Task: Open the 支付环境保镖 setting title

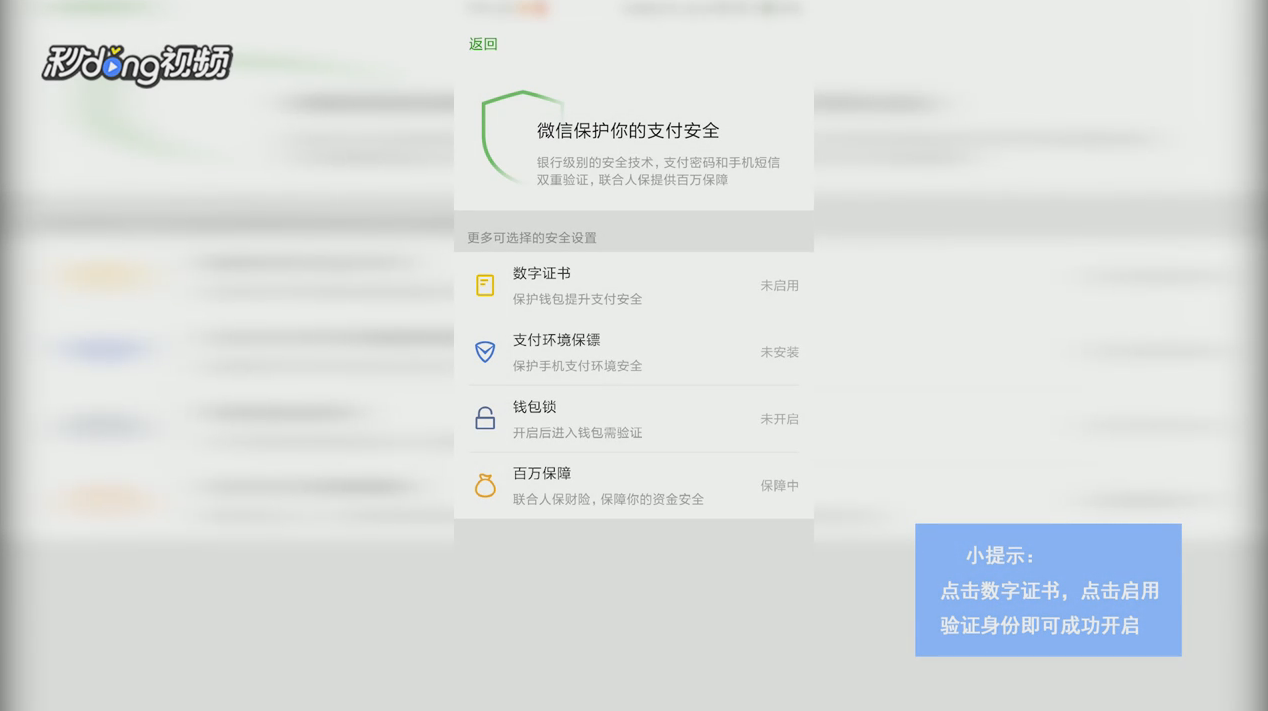Action: pyautogui.click(x=556, y=340)
